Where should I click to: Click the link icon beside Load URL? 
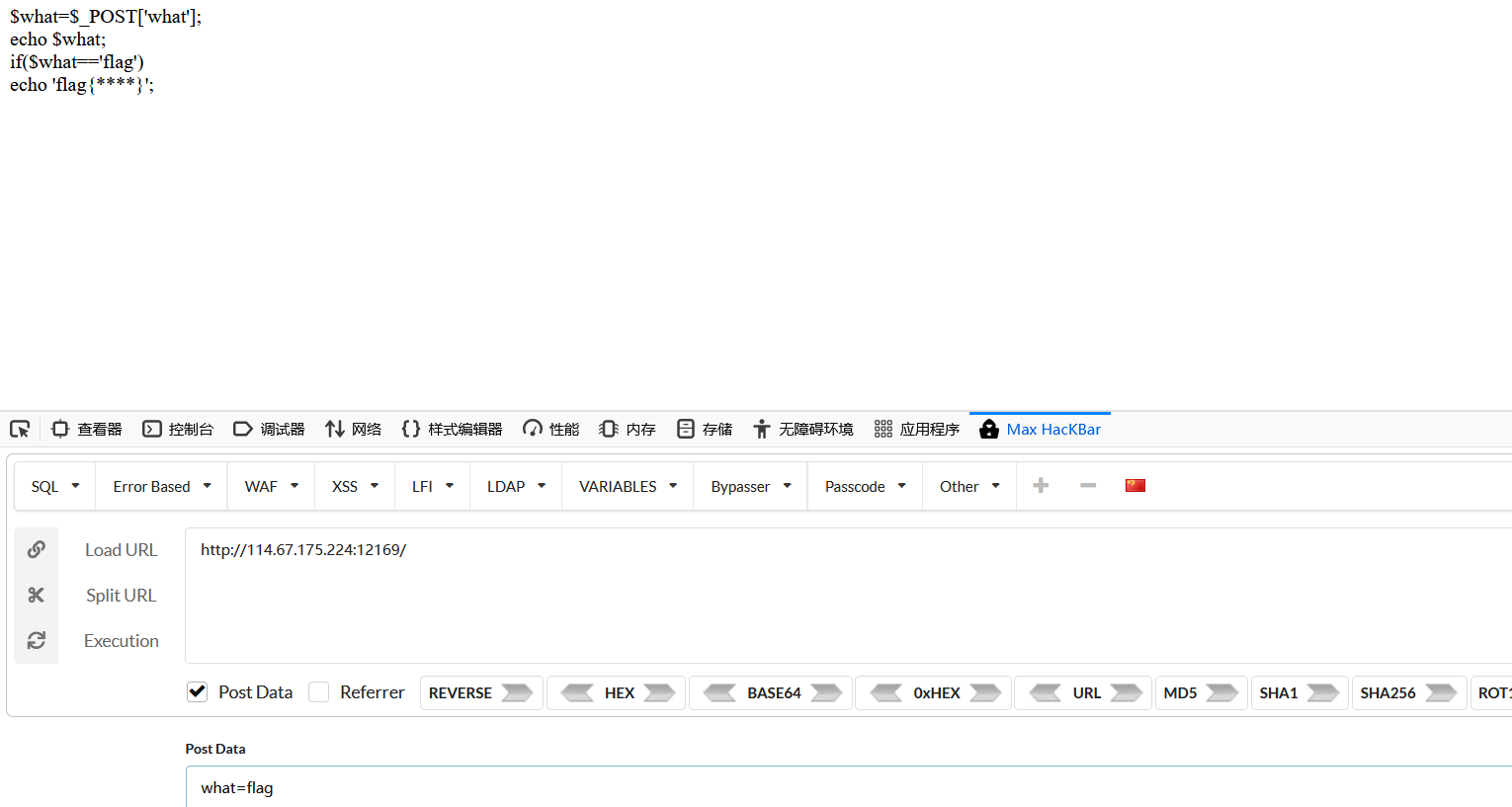37,549
